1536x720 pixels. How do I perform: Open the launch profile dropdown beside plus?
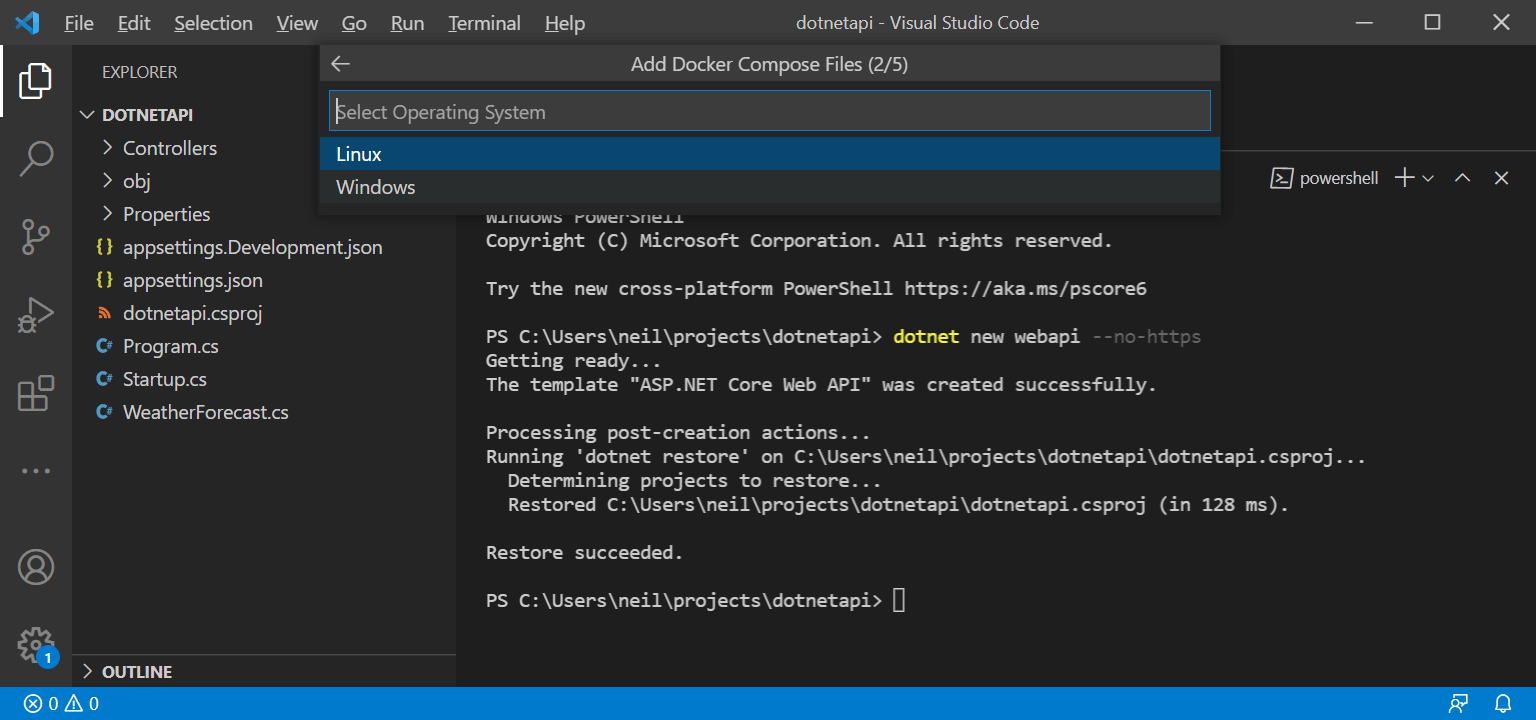point(1428,178)
